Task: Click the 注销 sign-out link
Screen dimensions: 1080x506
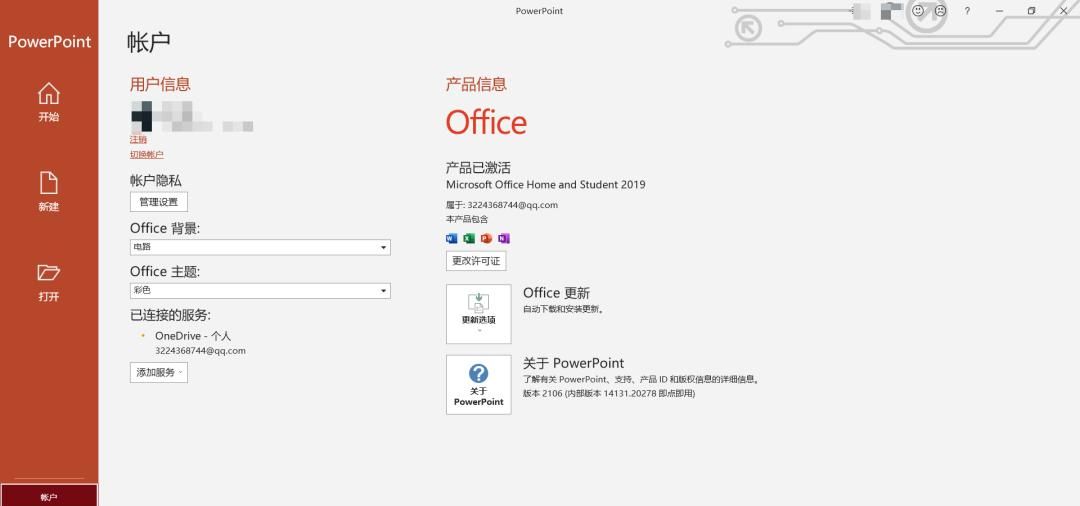Action: click(138, 140)
